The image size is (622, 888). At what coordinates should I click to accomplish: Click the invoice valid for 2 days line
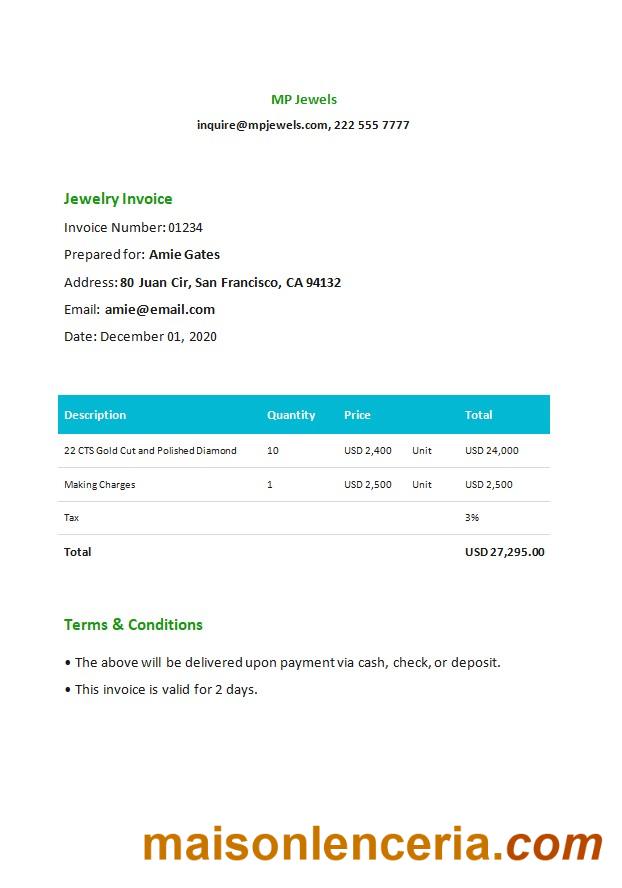point(166,689)
